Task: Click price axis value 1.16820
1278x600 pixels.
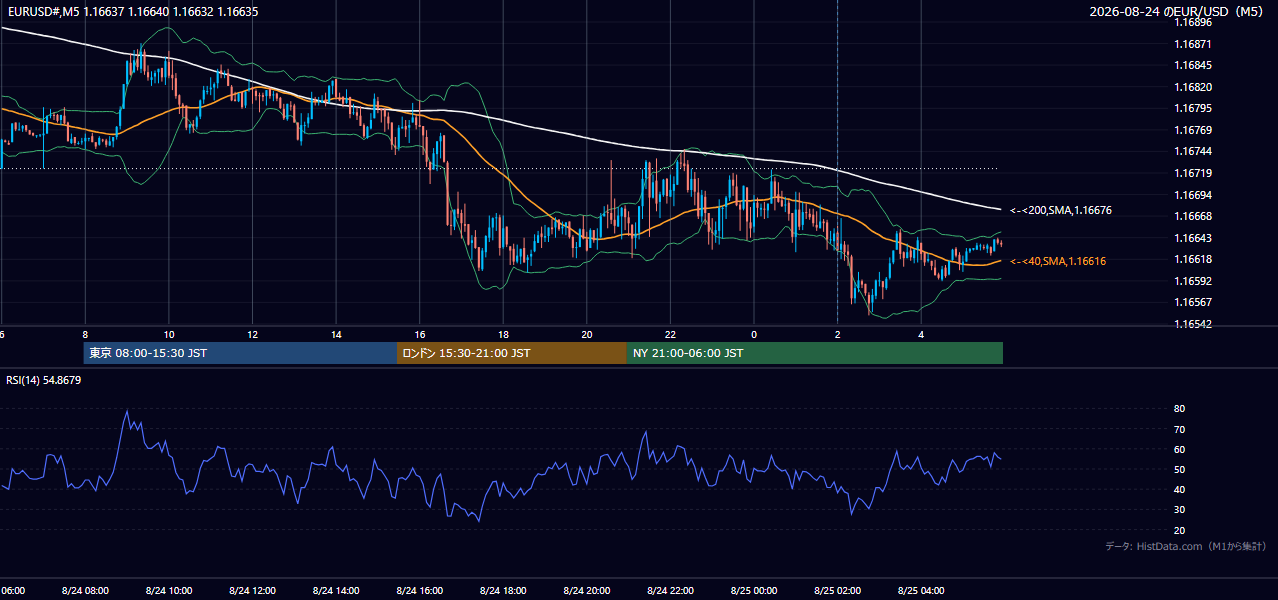Action: click(x=1195, y=87)
